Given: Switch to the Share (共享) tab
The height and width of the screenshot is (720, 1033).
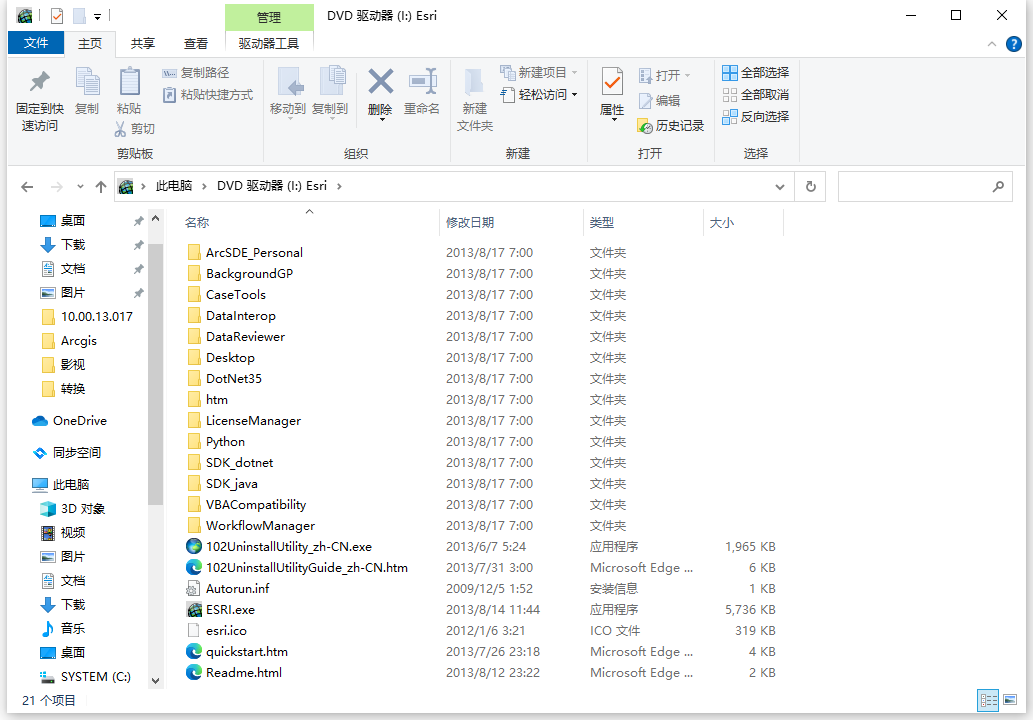Looking at the screenshot, I should (143, 43).
